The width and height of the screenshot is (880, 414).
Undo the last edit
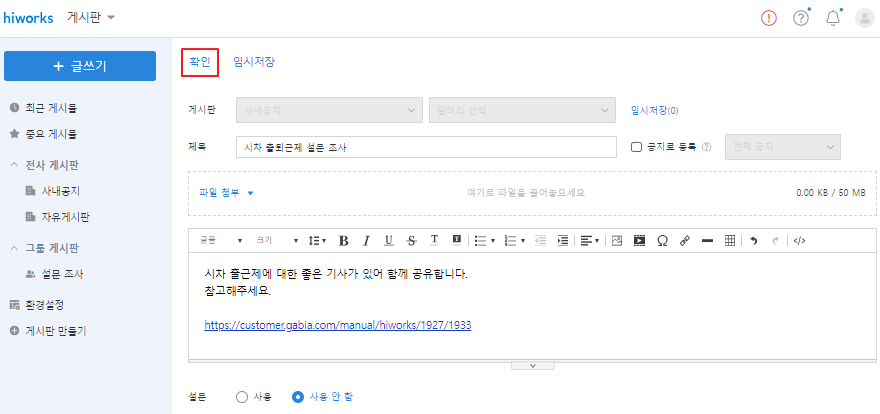[754, 241]
